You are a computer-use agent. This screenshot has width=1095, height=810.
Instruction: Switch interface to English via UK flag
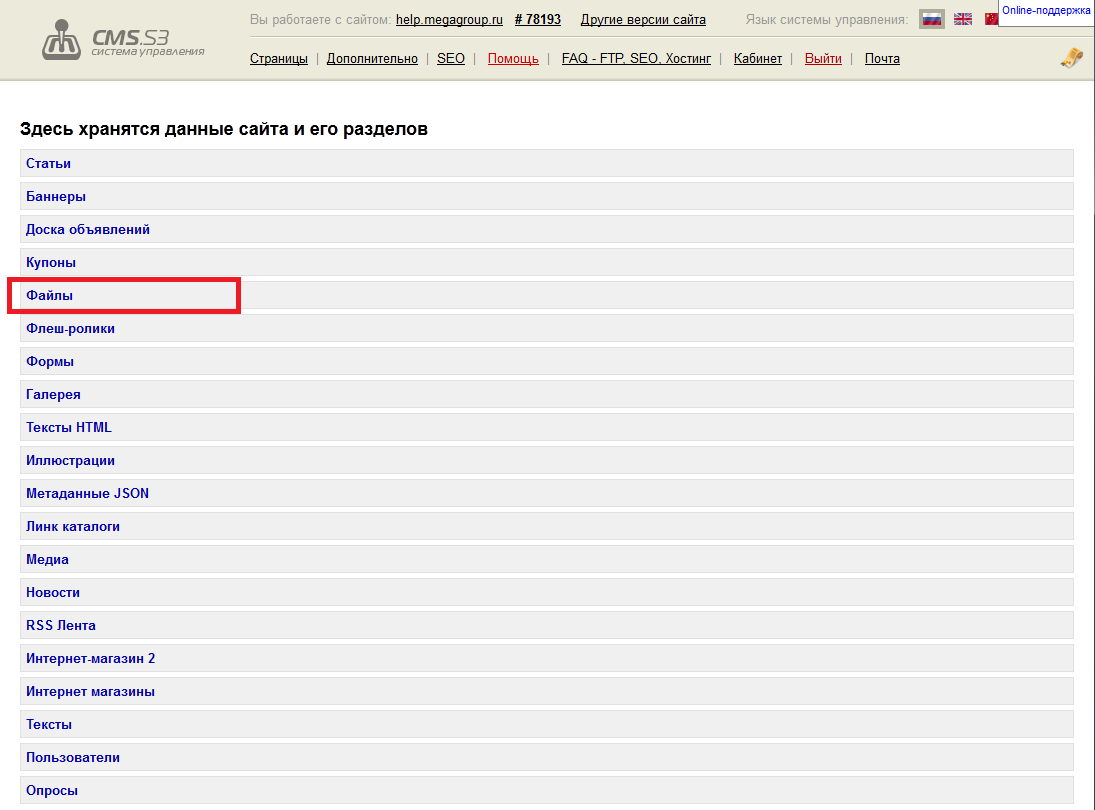click(x=962, y=19)
